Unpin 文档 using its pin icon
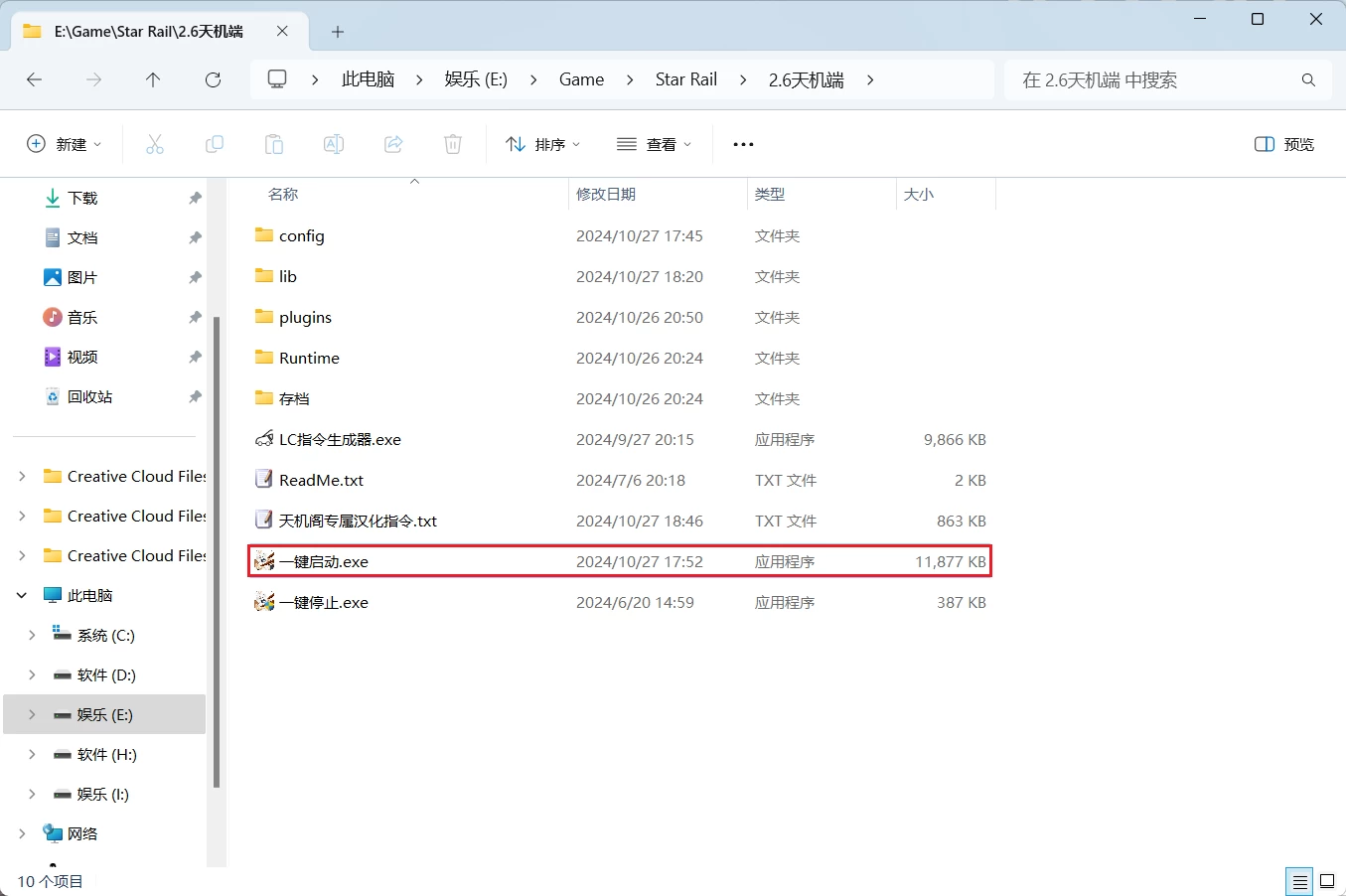The height and width of the screenshot is (896, 1346). [x=195, y=237]
